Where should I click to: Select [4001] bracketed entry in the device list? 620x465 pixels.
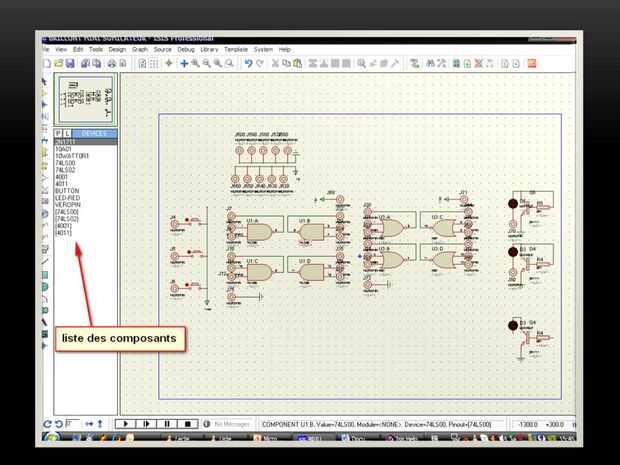(x=63, y=226)
